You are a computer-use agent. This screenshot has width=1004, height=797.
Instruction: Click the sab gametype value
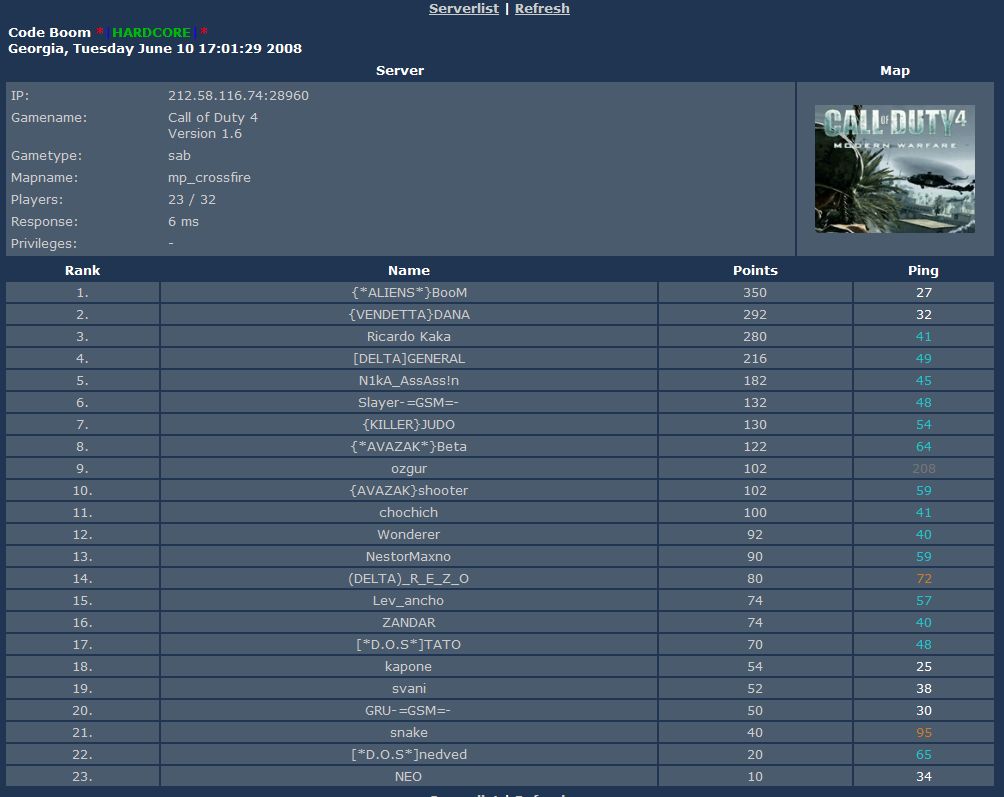coord(179,156)
